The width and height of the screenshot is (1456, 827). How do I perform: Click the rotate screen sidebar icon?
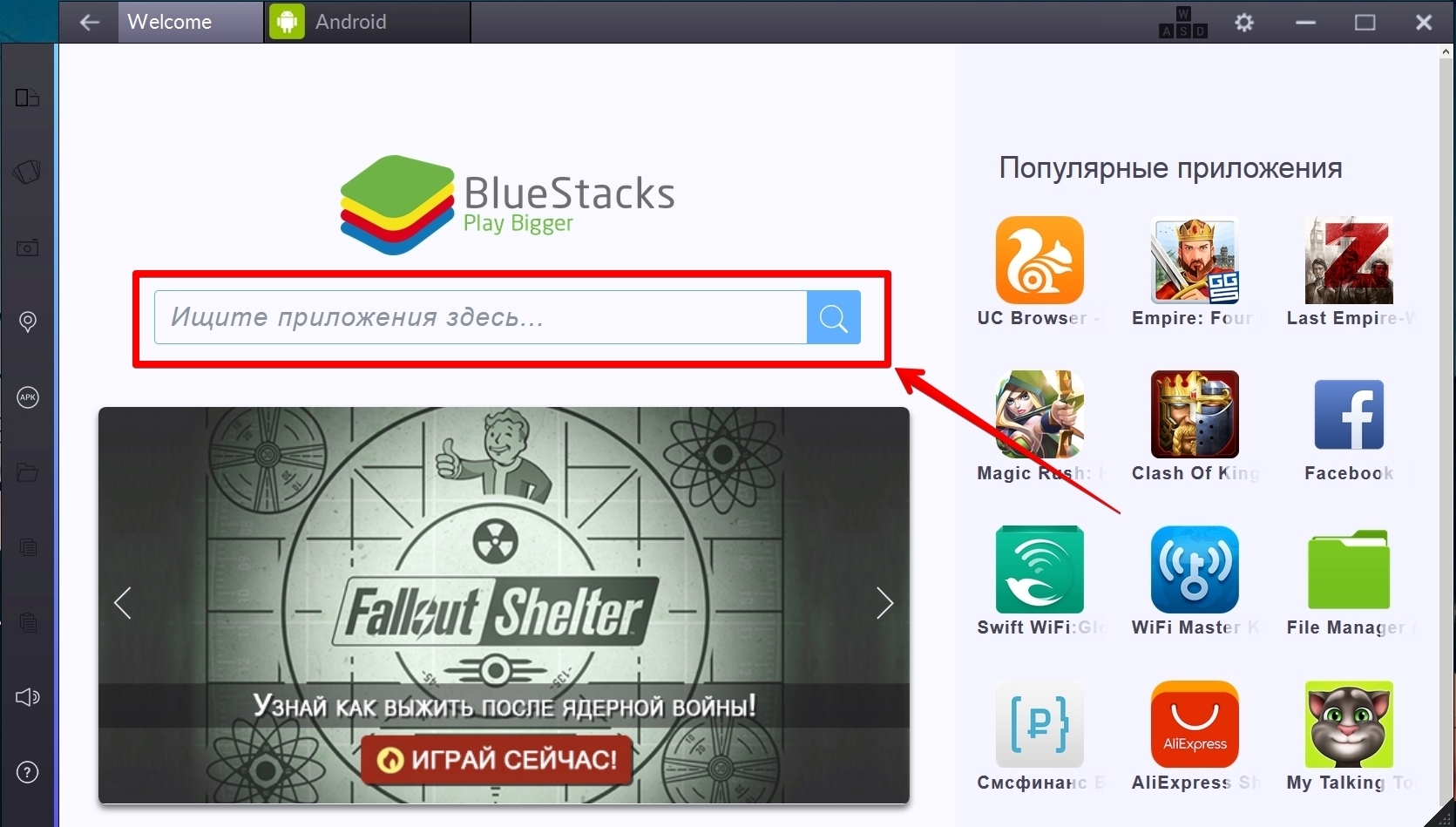[x=27, y=172]
